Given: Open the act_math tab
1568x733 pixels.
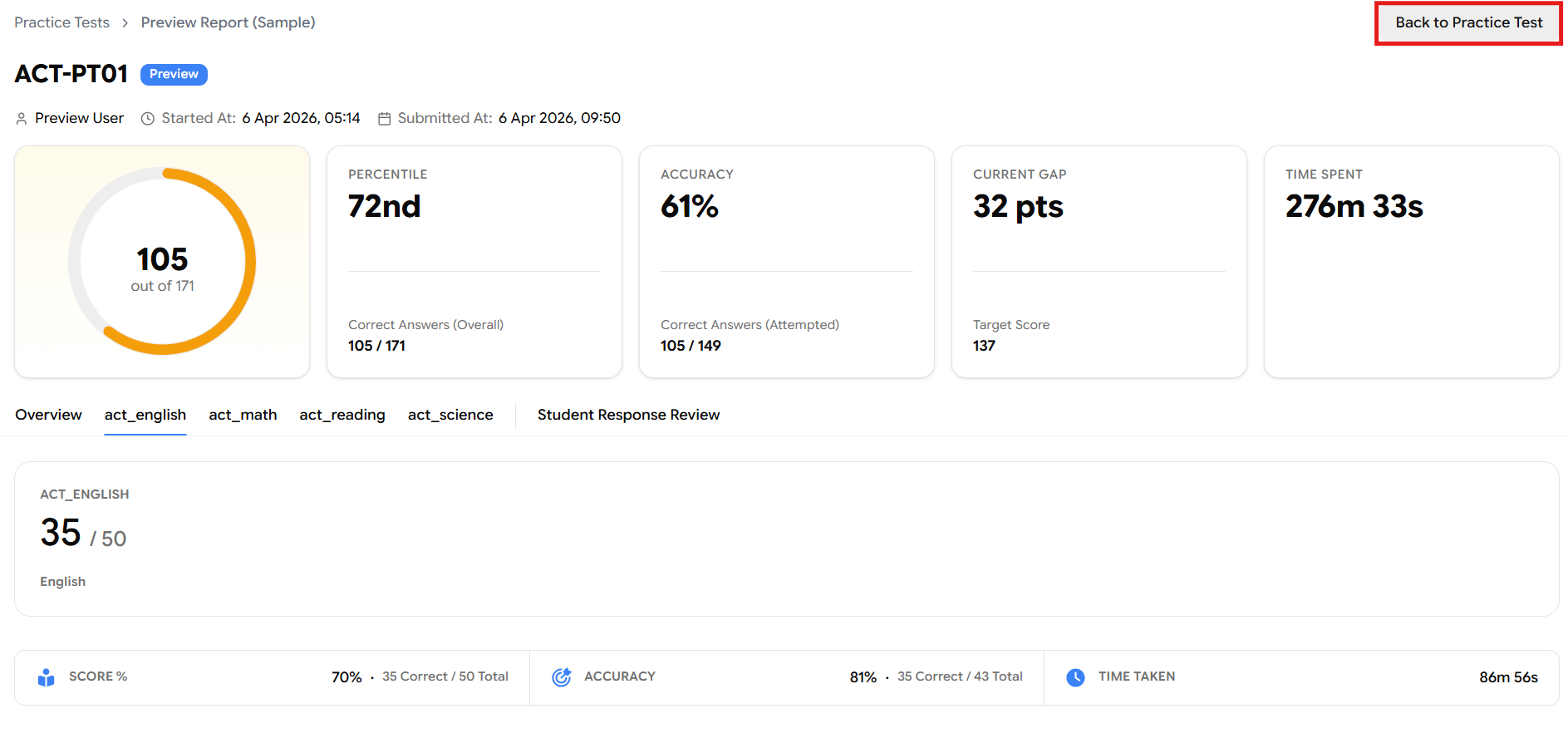Looking at the screenshot, I should point(243,415).
